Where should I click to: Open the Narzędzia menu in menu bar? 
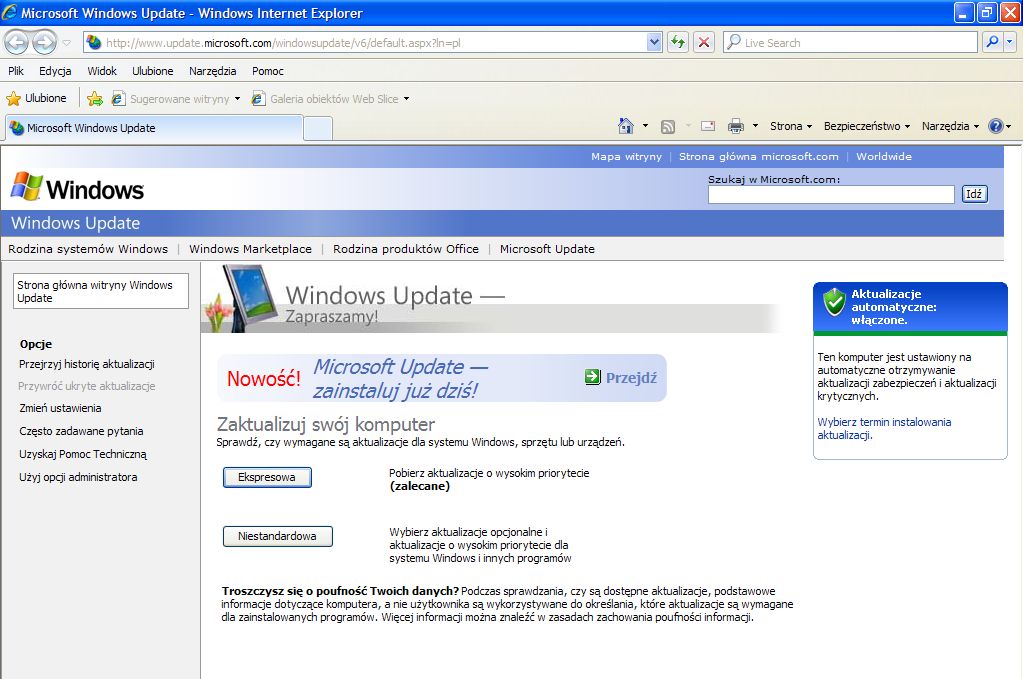click(x=213, y=71)
